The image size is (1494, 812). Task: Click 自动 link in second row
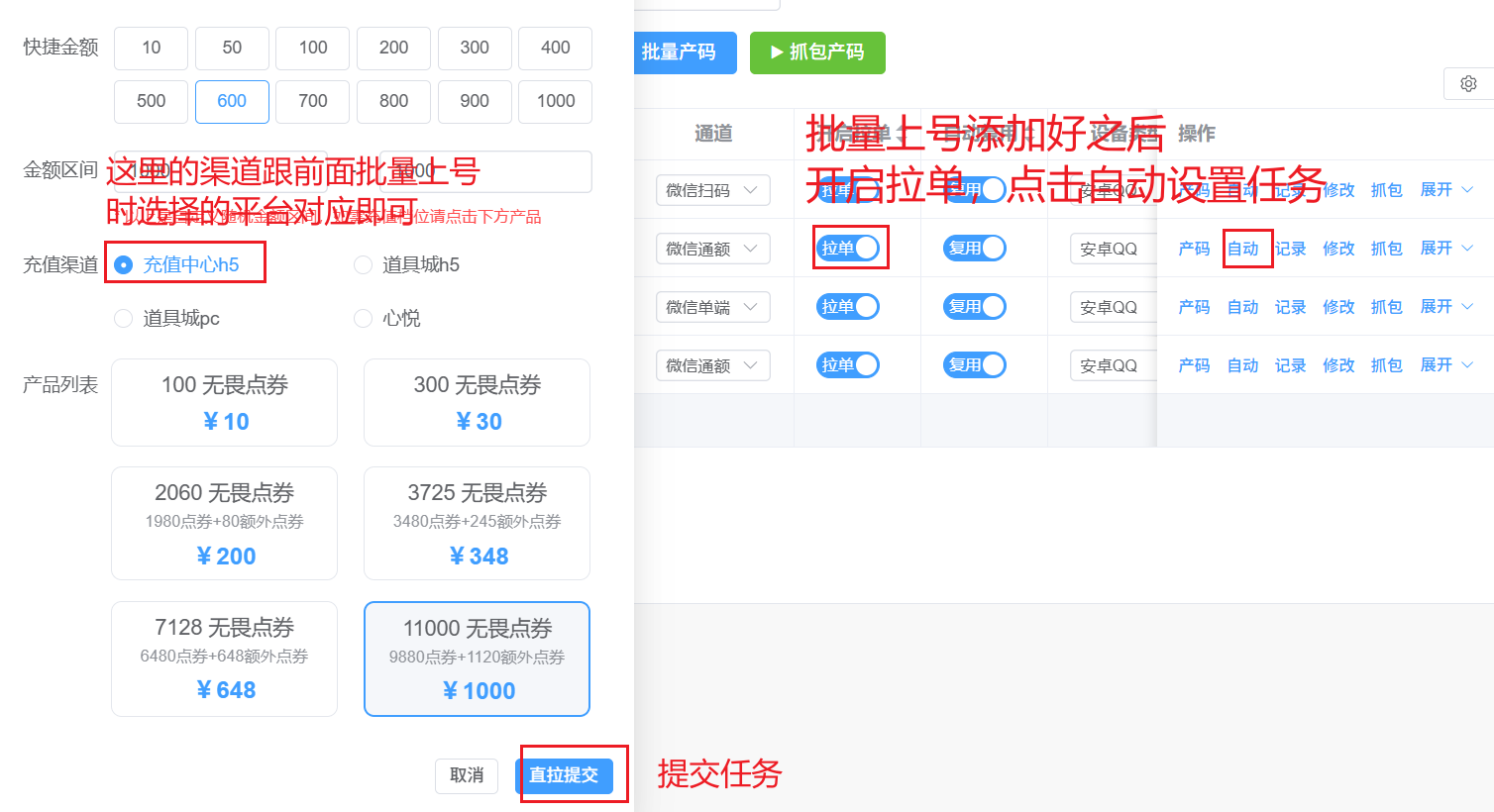1242,249
